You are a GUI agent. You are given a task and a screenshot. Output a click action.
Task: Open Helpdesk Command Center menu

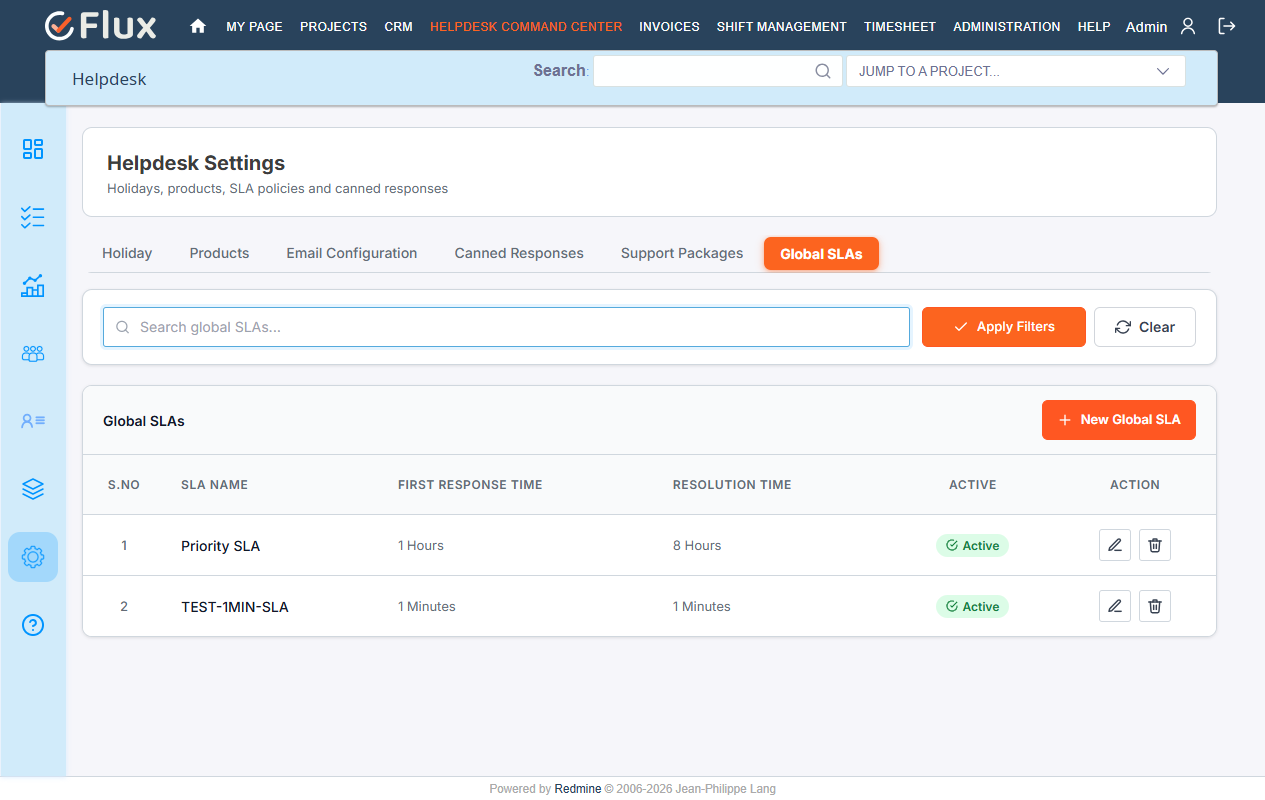526,27
